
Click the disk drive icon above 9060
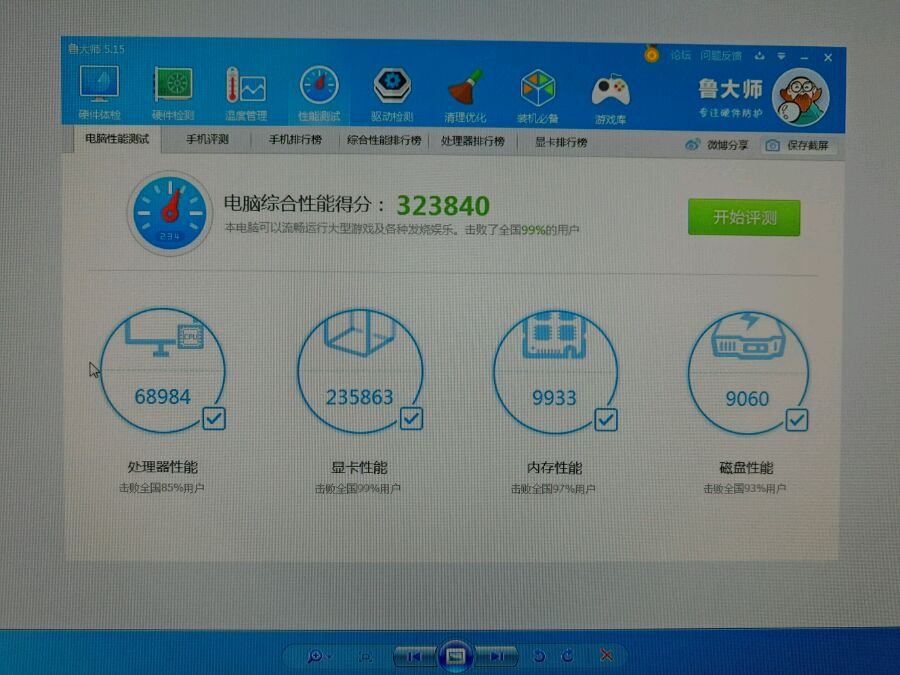point(748,337)
